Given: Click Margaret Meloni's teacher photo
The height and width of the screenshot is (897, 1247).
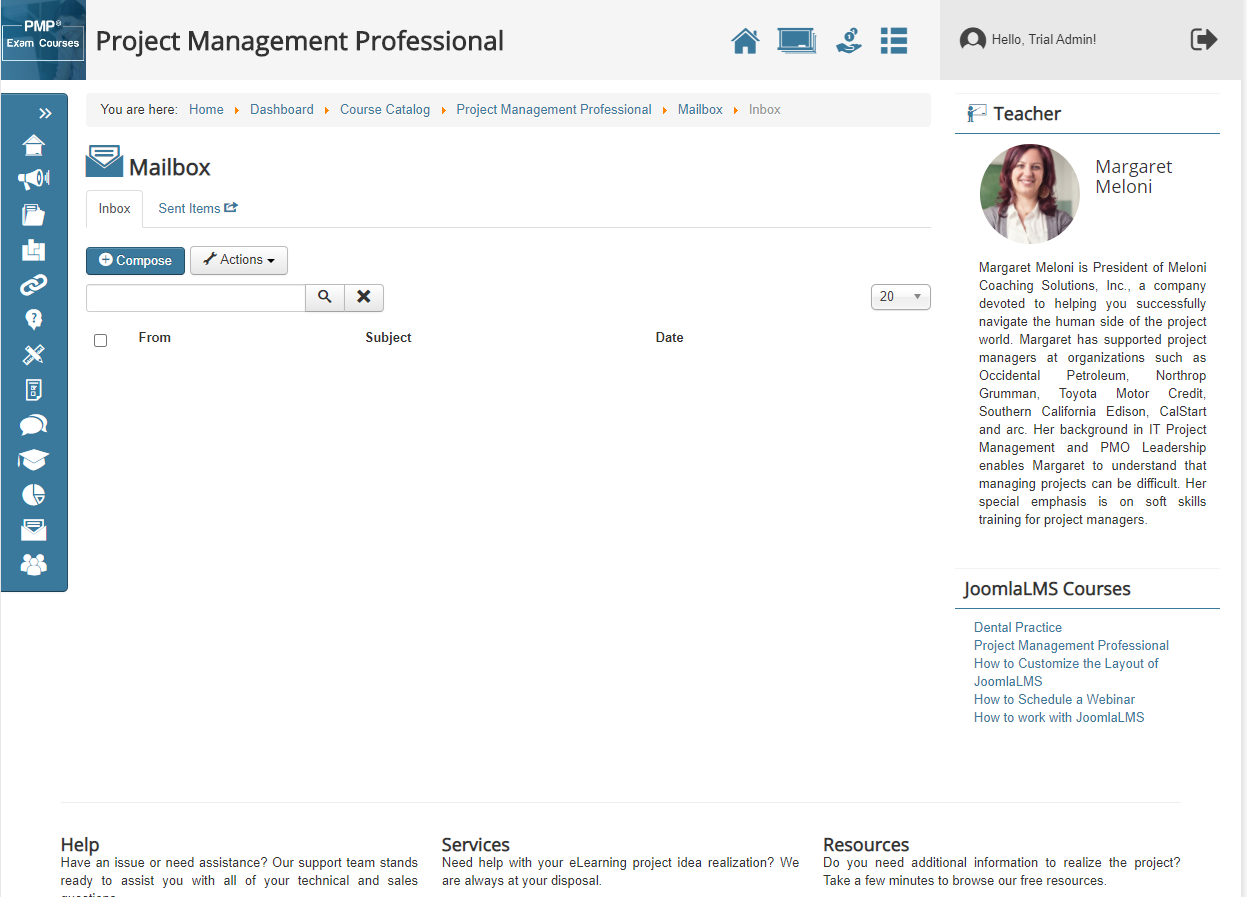Looking at the screenshot, I should tap(1030, 194).
